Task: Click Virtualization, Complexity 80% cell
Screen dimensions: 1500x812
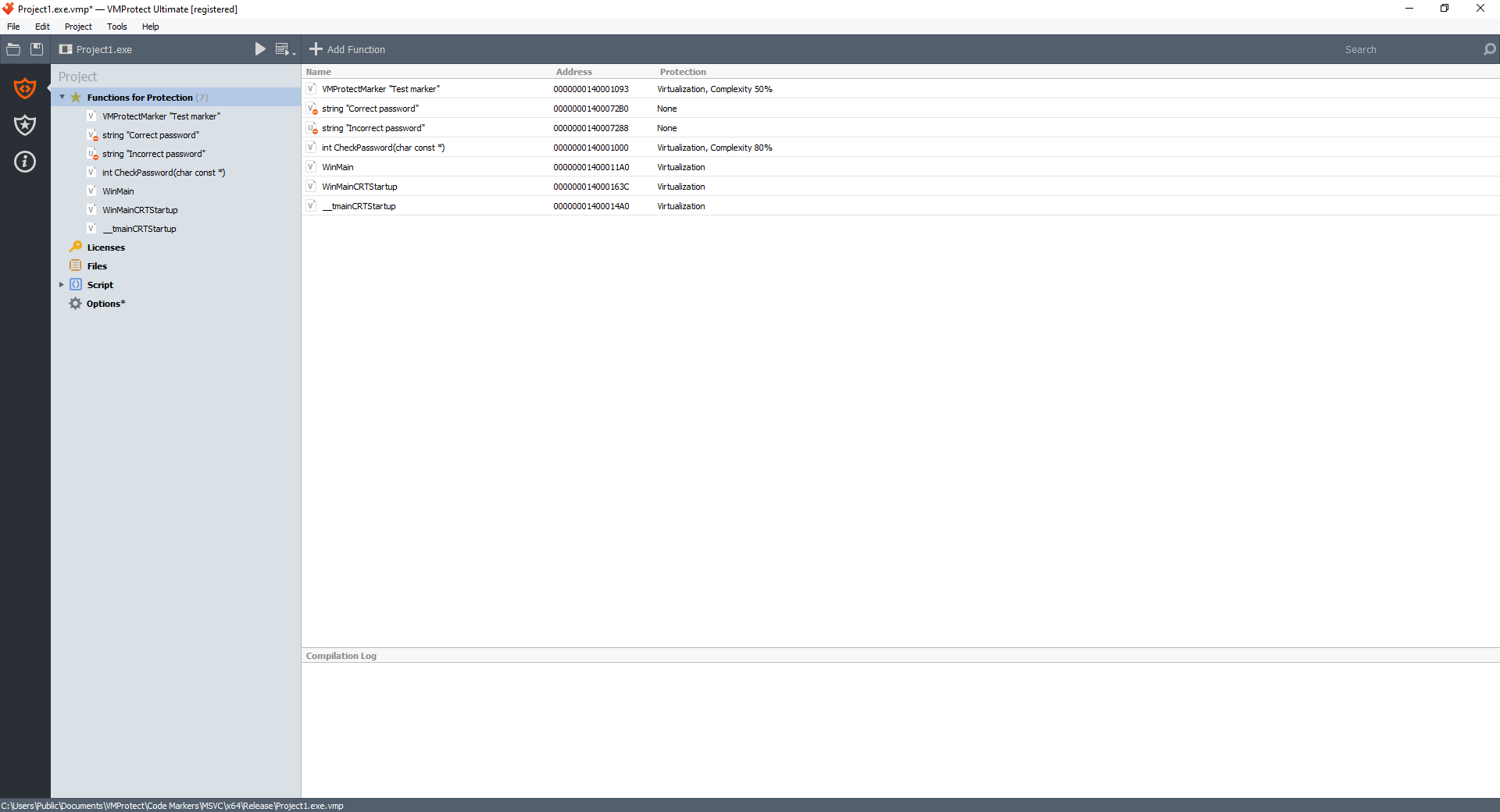Action: [715, 148]
